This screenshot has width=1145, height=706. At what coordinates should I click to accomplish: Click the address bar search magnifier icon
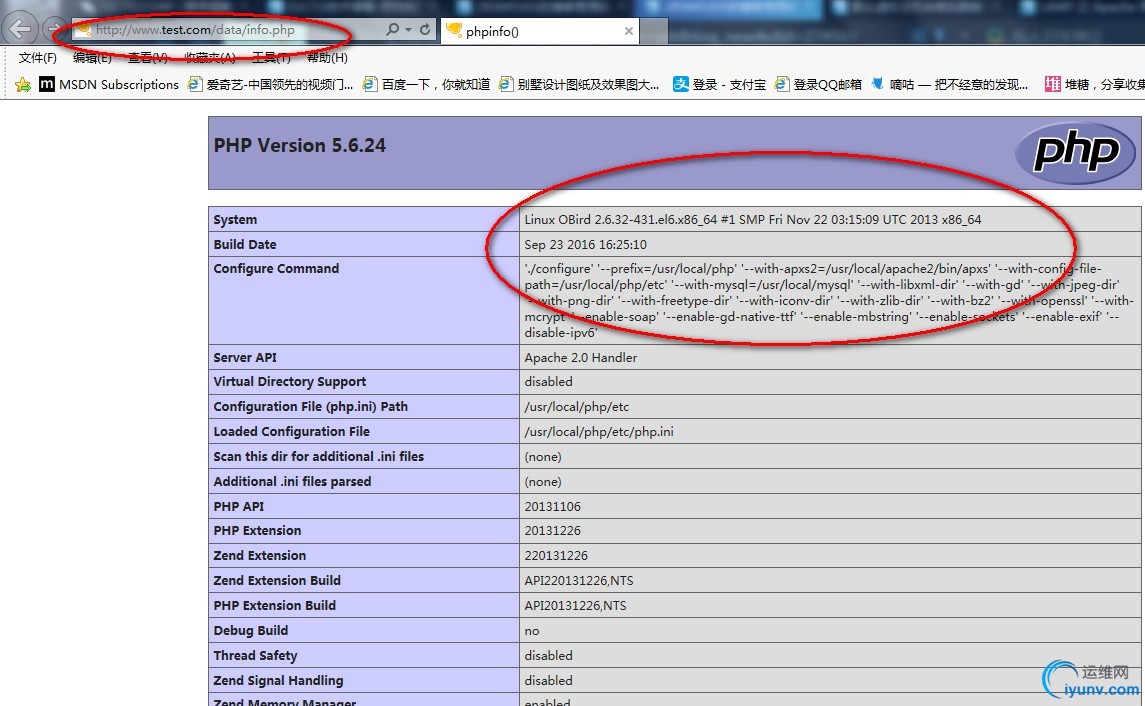pyautogui.click(x=392, y=29)
